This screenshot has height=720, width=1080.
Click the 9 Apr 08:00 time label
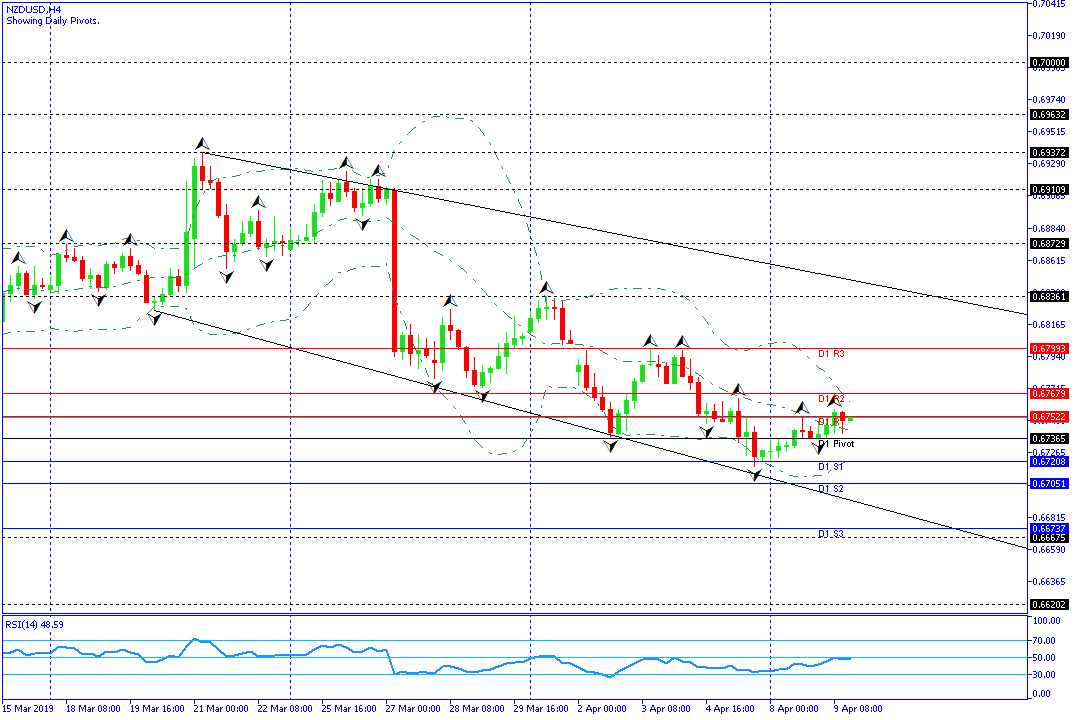(x=858, y=709)
